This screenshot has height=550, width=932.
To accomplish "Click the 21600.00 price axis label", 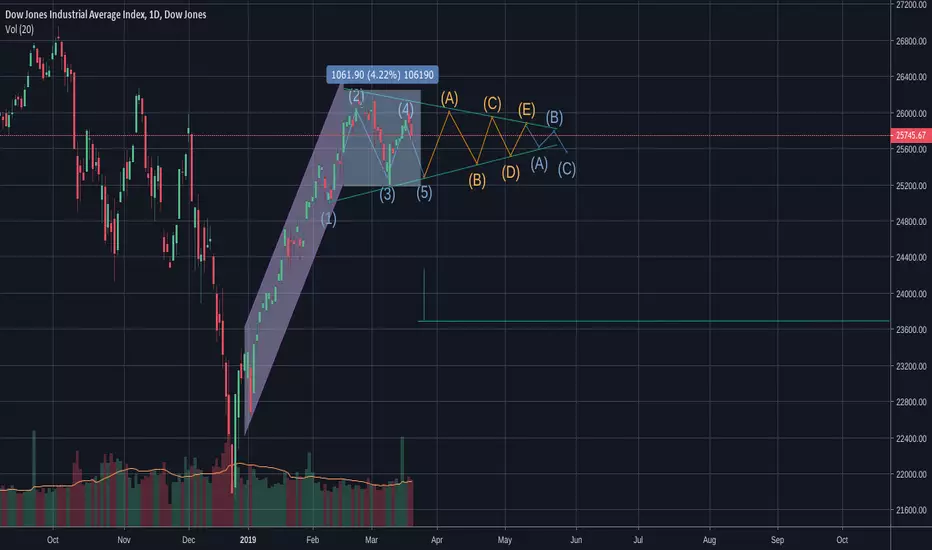I will tap(911, 510).
